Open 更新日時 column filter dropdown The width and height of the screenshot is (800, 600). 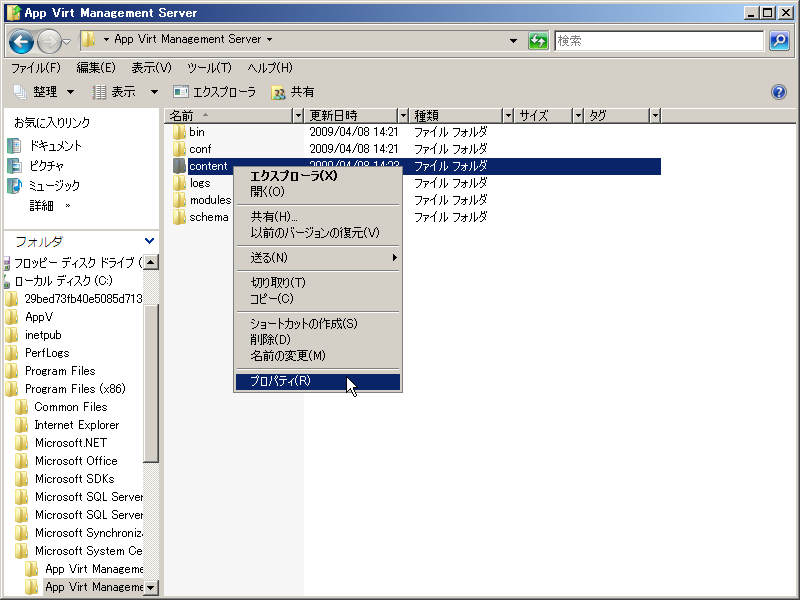click(403, 116)
